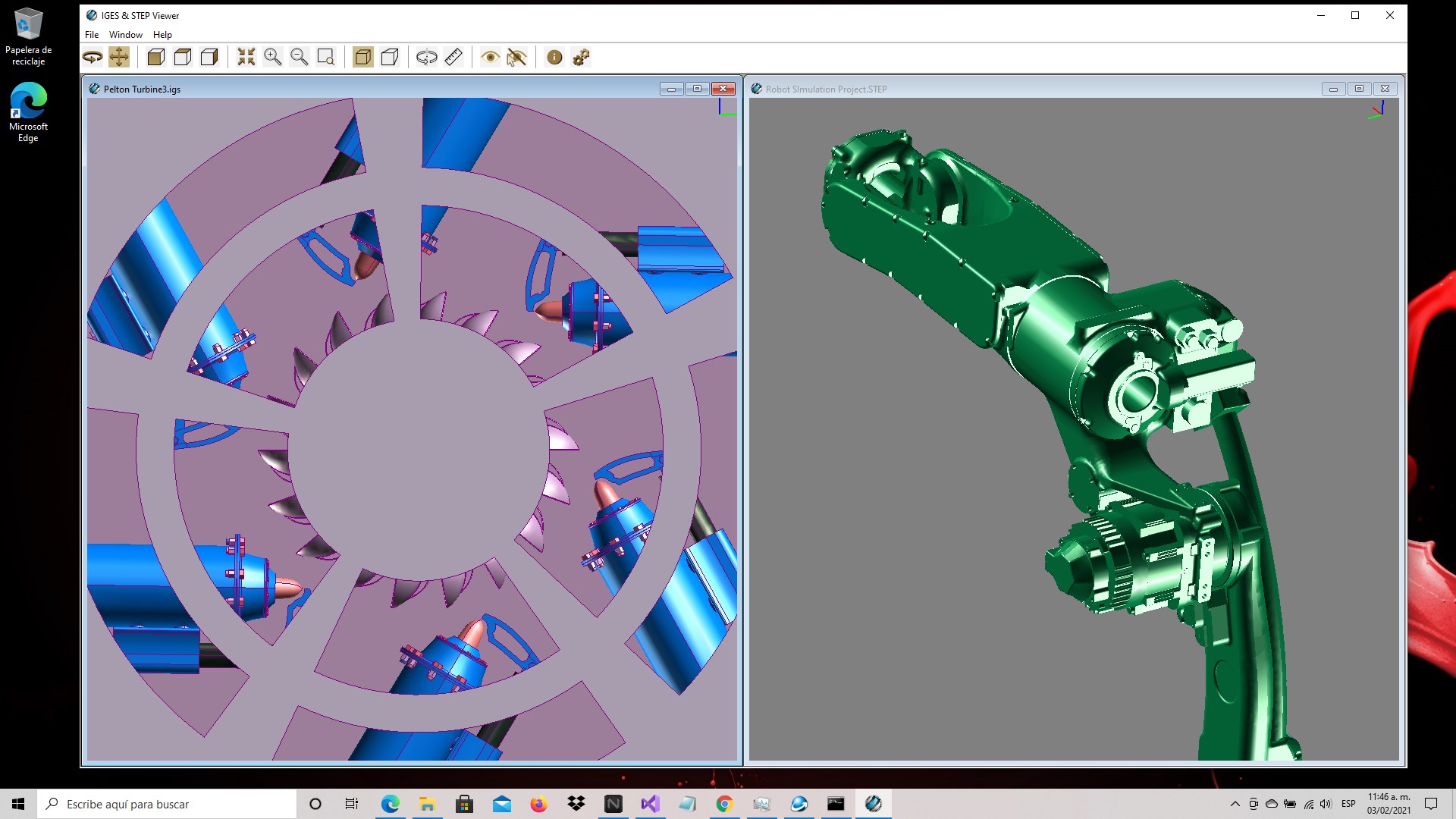Viewport: 1456px width, 819px height.
Task: Select the pan/move view tool
Action: (x=119, y=57)
